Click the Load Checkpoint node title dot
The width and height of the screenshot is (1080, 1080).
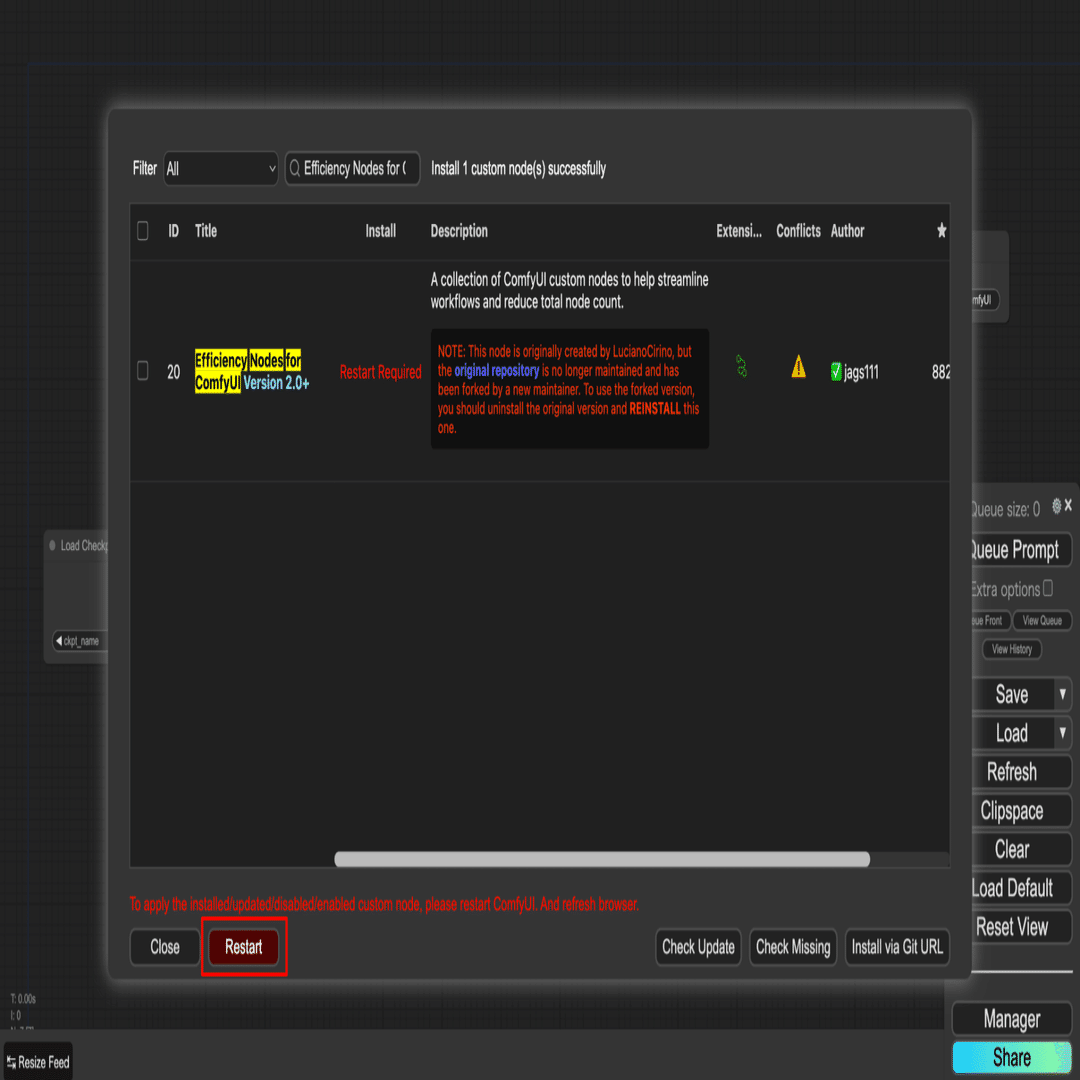coord(52,546)
